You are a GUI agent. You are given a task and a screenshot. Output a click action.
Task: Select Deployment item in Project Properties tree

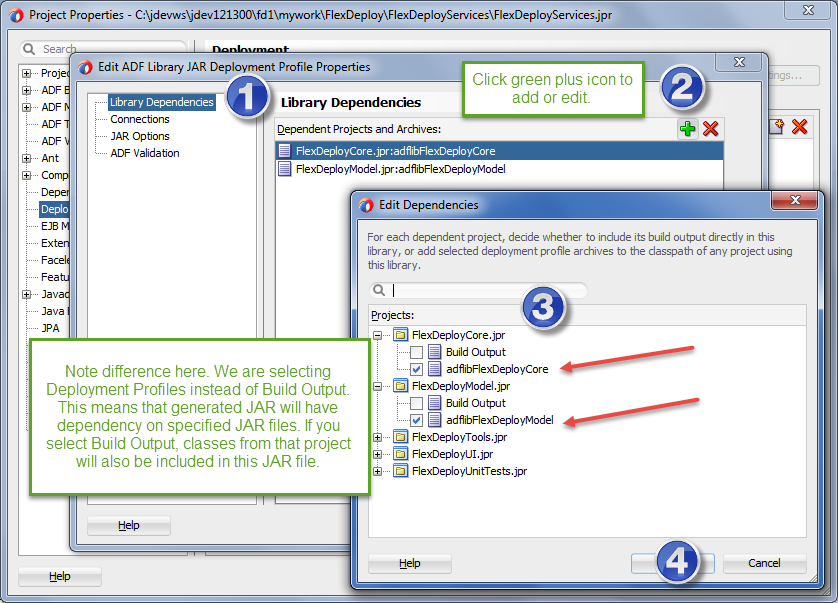click(x=55, y=209)
